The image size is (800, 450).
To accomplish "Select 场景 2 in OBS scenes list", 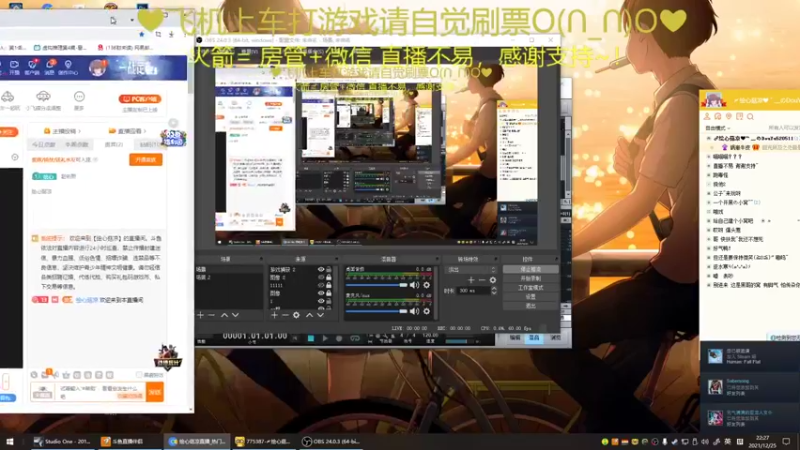I will click(229, 278).
